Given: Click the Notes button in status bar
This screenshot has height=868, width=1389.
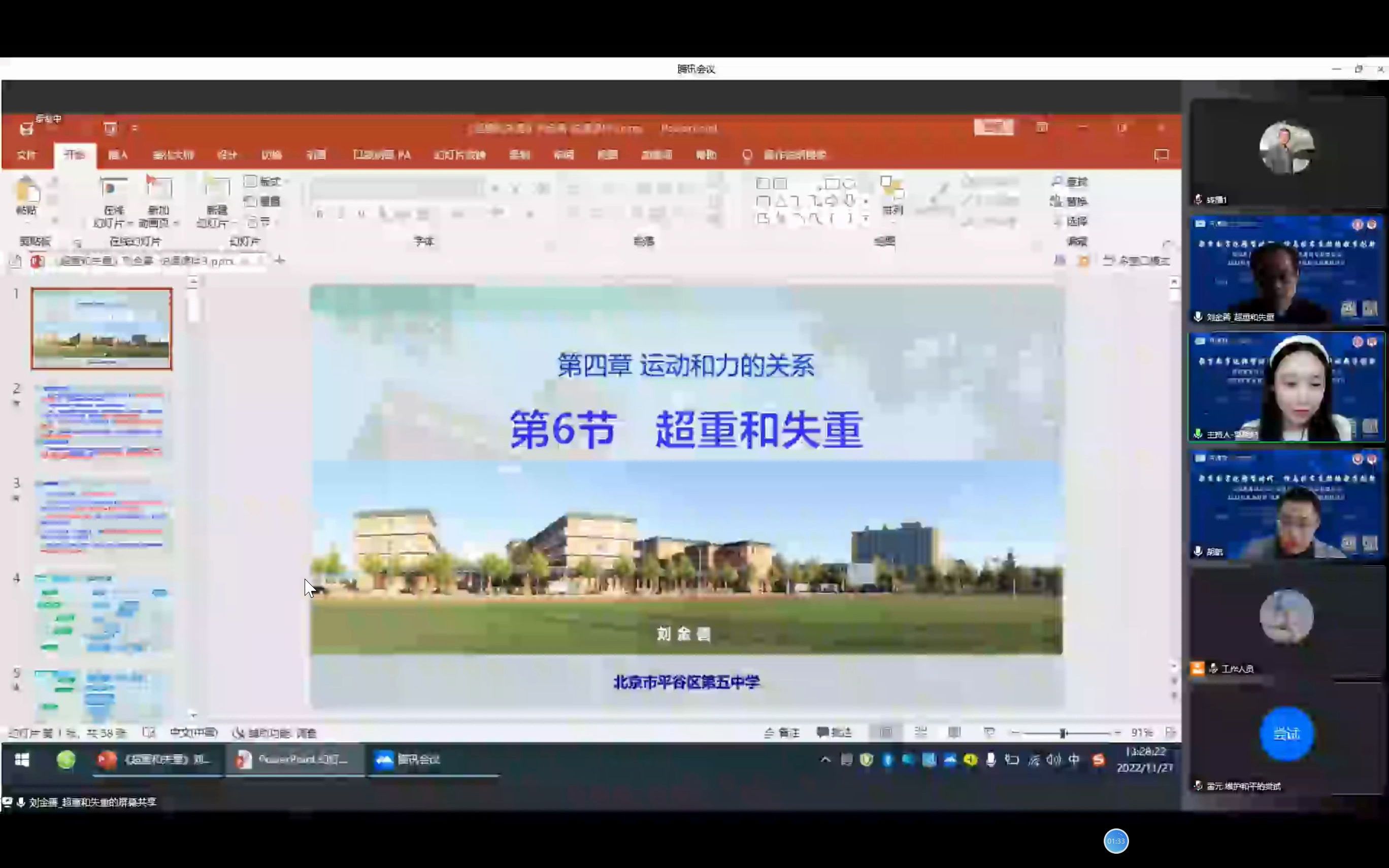Looking at the screenshot, I should pos(782,732).
